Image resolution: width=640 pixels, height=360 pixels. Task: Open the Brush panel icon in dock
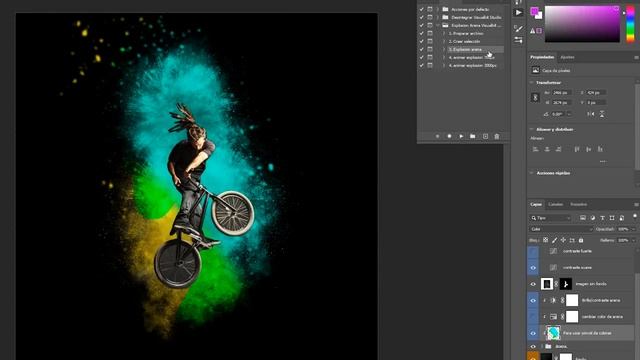pos(518,28)
